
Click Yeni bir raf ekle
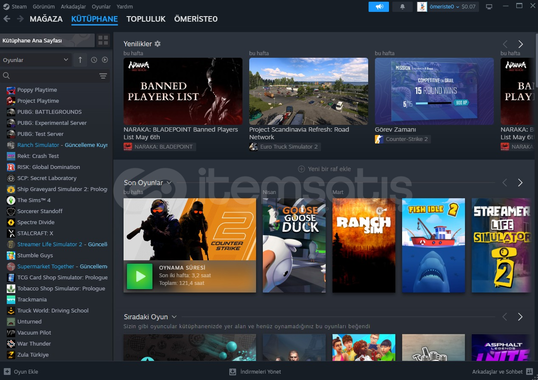[325, 169]
